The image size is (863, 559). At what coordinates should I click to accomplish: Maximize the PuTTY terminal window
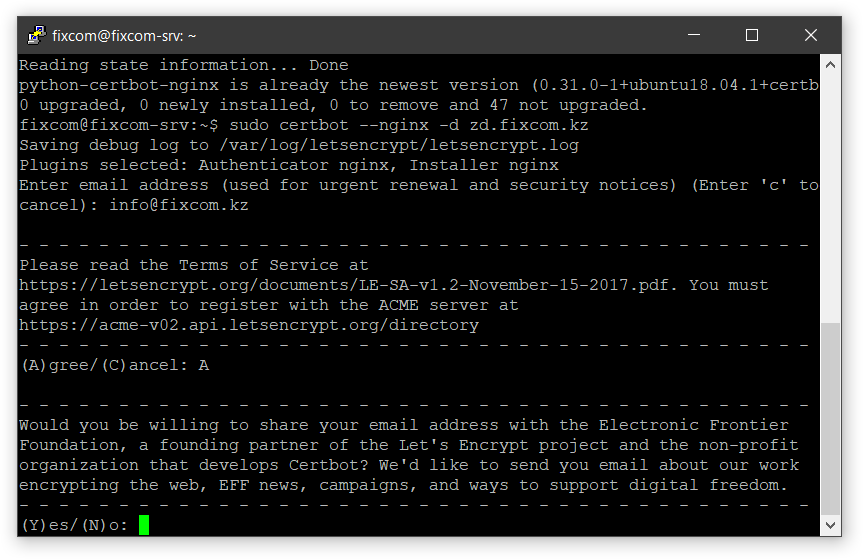pos(752,35)
